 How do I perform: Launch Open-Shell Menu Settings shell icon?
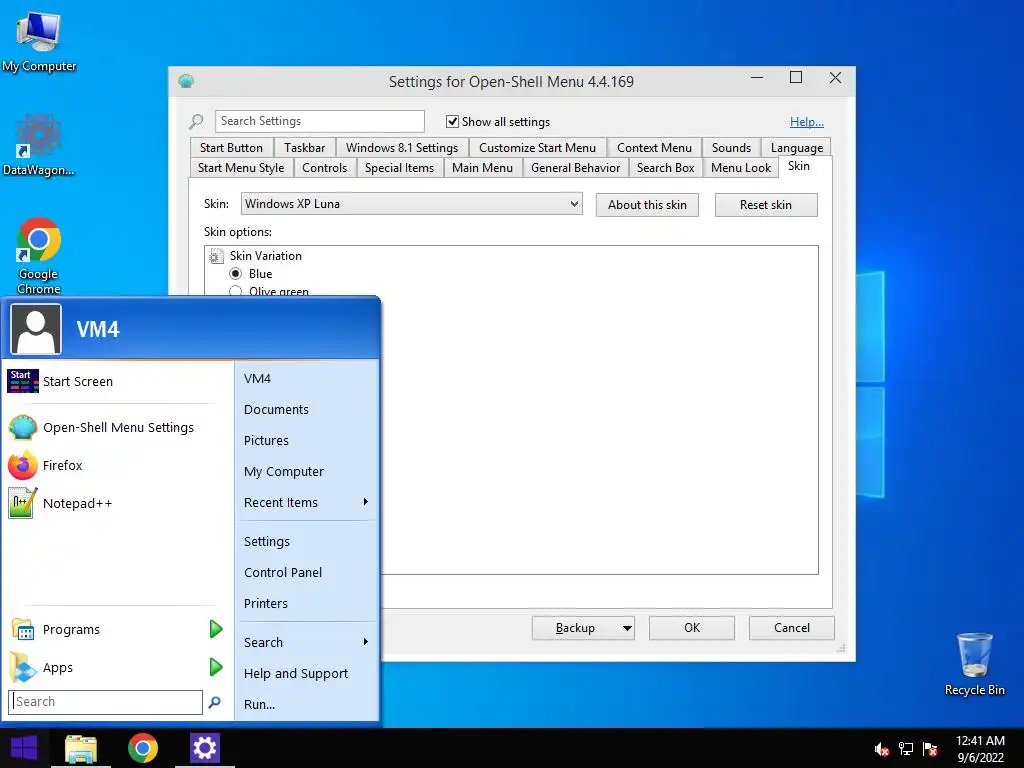pyautogui.click(x=23, y=428)
